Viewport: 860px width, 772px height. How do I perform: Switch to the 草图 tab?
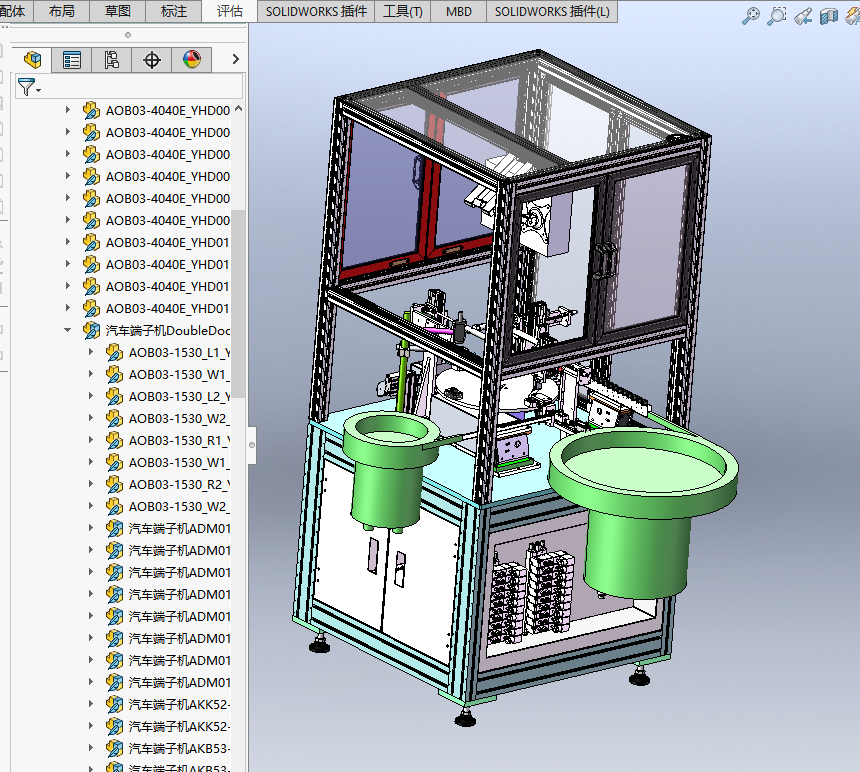tap(117, 11)
